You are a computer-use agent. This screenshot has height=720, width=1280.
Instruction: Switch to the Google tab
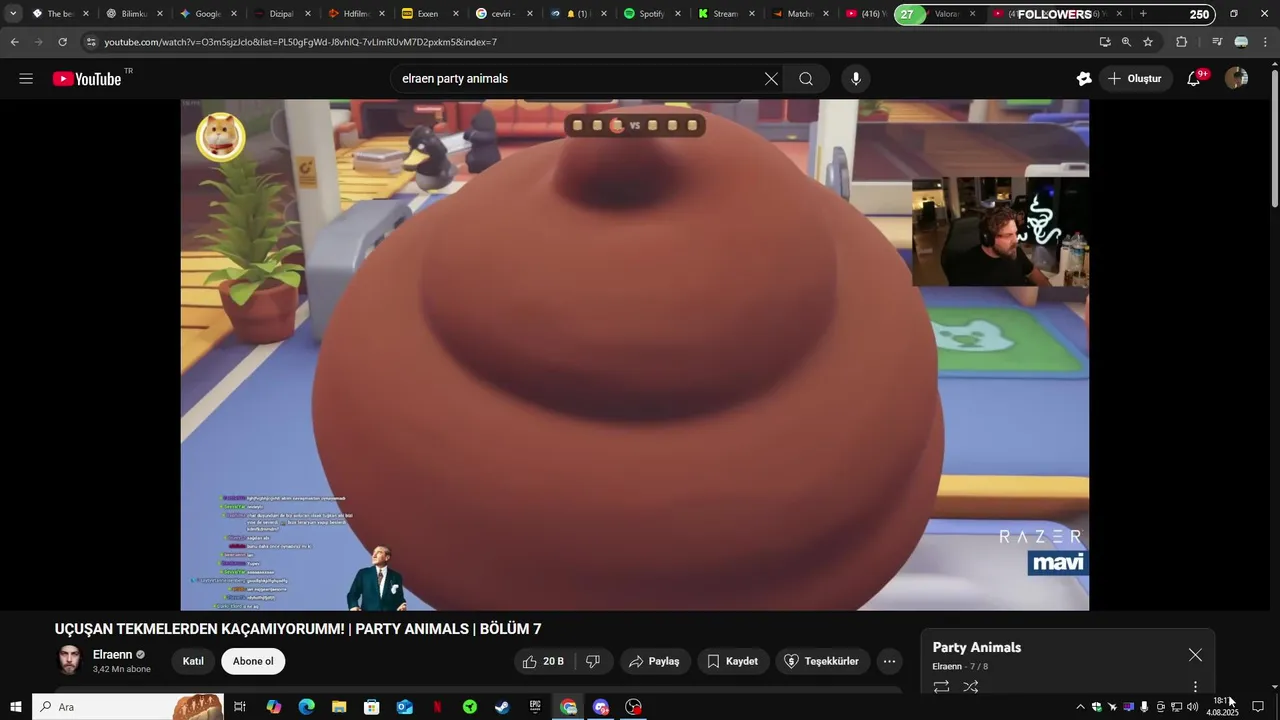point(207,14)
